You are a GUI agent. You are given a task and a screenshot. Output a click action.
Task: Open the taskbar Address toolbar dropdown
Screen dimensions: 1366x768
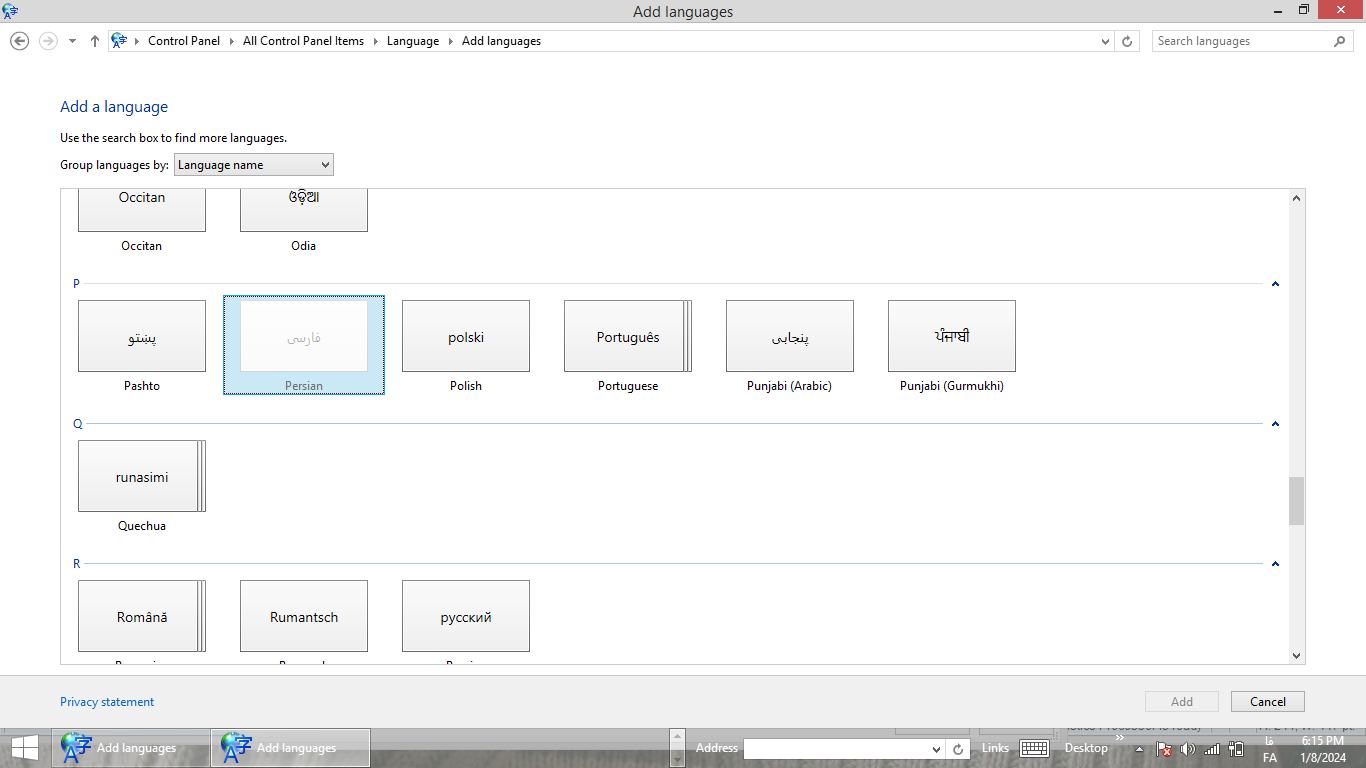(x=936, y=749)
